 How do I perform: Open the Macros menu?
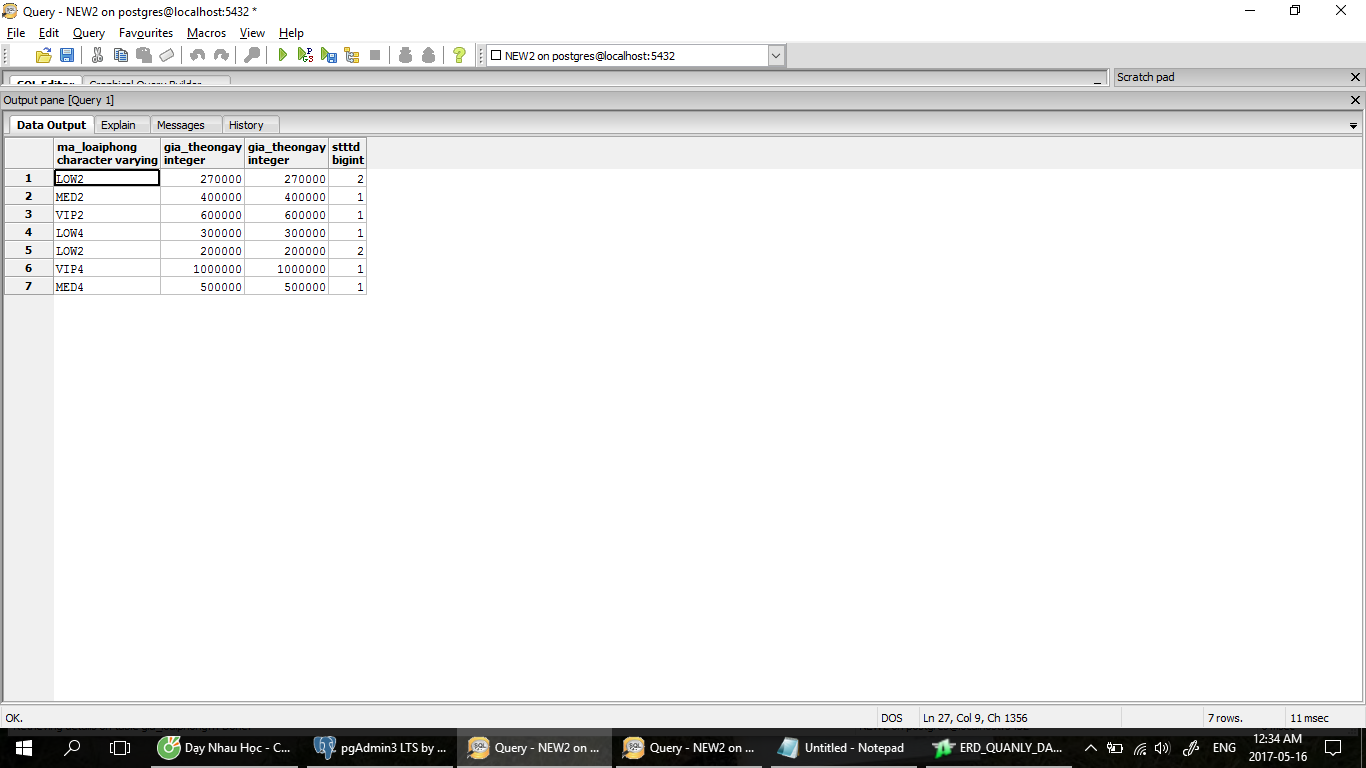206,33
